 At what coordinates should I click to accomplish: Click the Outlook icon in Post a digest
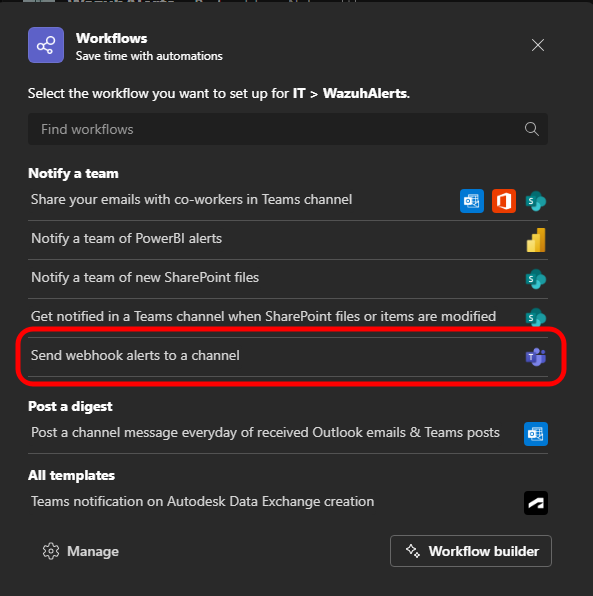(536, 434)
